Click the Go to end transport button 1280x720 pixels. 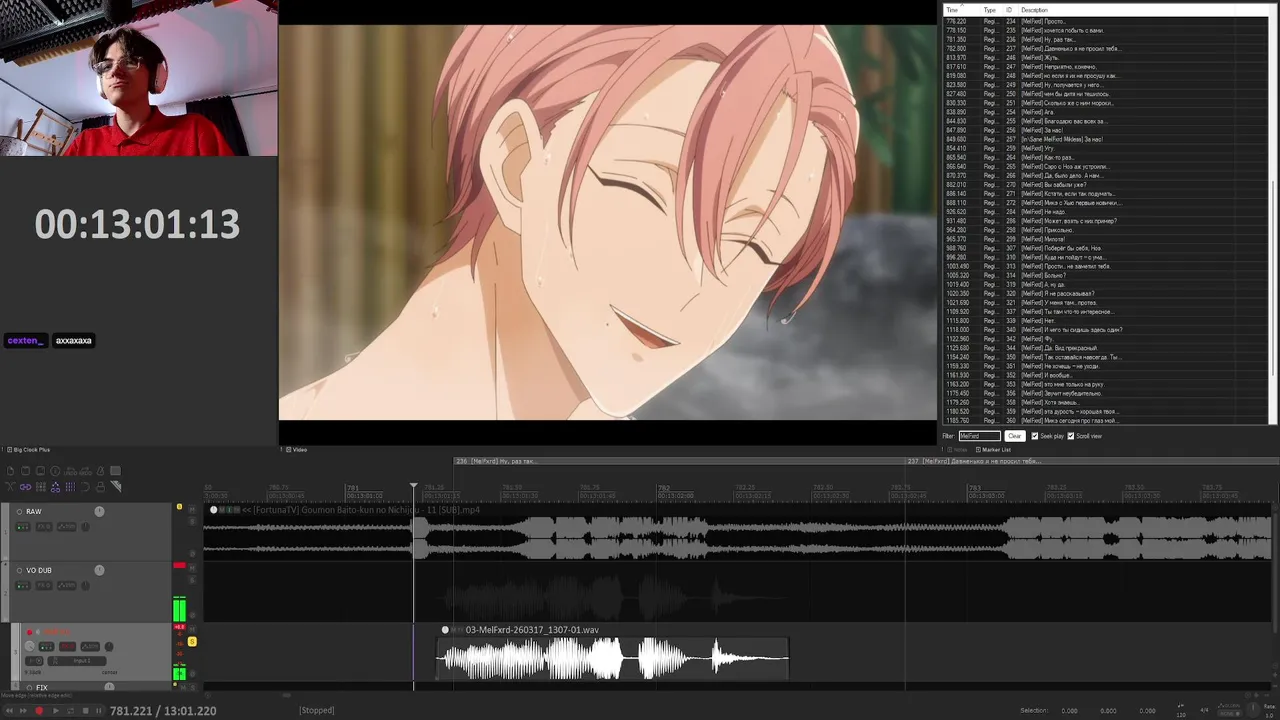coord(23,711)
